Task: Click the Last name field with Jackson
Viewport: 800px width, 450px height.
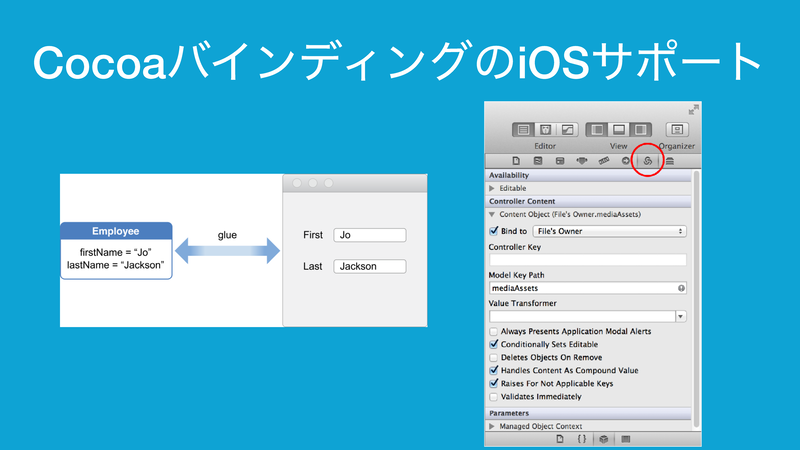Action: (370, 266)
